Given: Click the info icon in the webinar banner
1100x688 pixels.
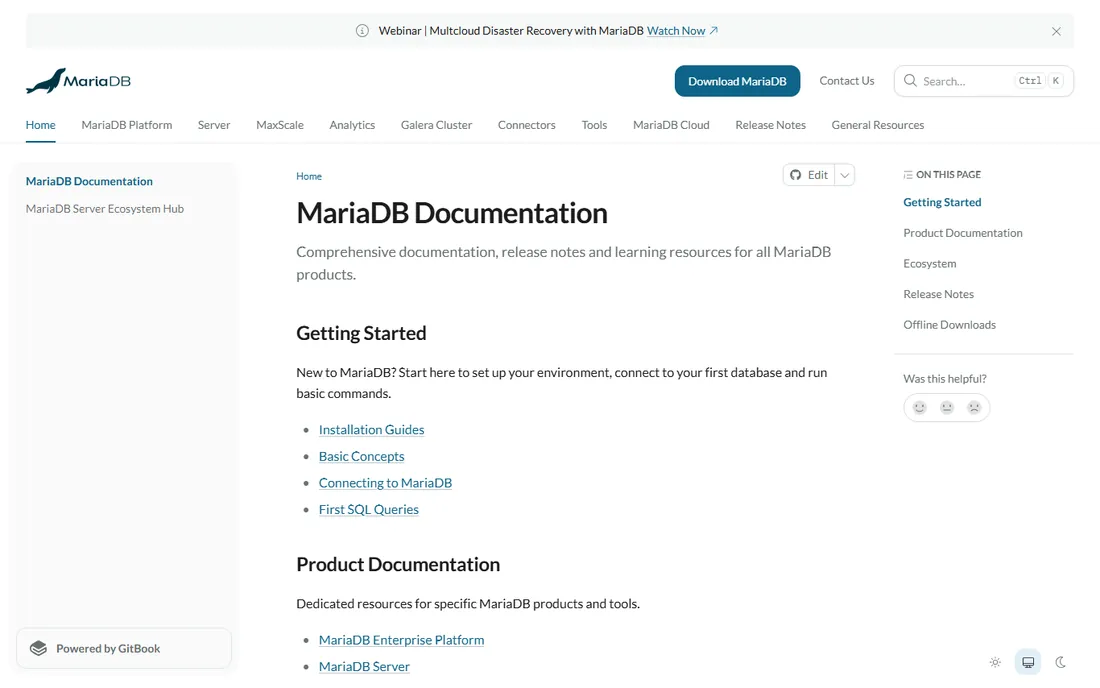Looking at the screenshot, I should click(x=362, y=31).
